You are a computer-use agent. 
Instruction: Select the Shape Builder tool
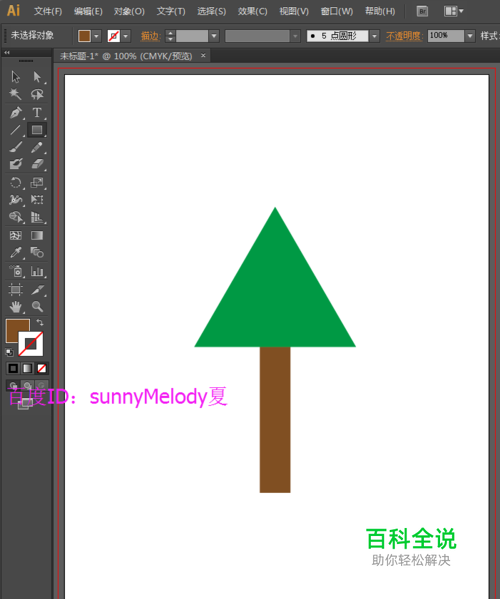tap(16, 217)
